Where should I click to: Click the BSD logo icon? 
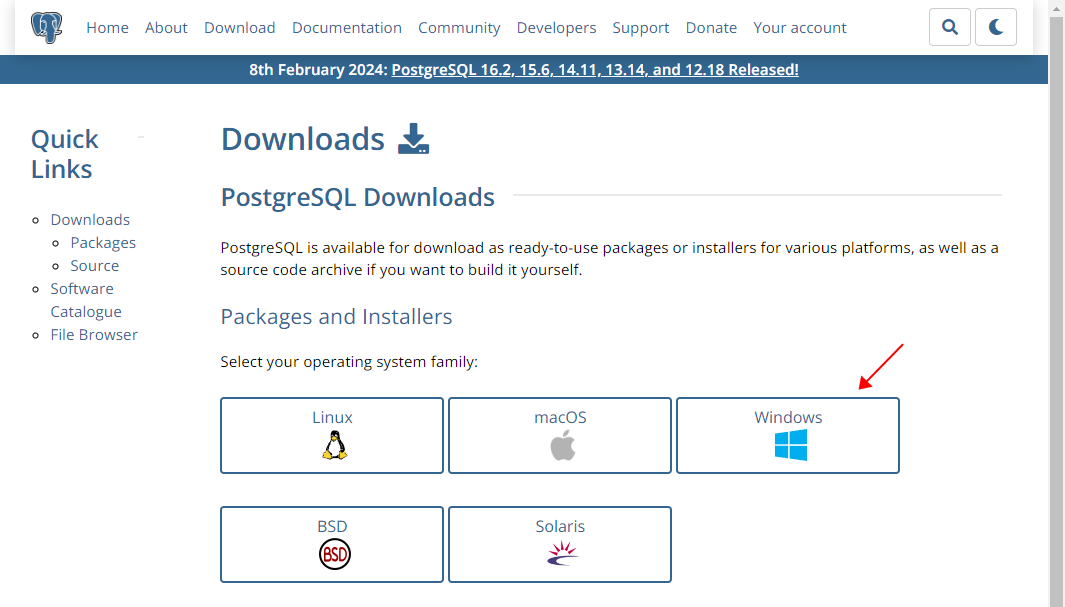coord(334,555)
